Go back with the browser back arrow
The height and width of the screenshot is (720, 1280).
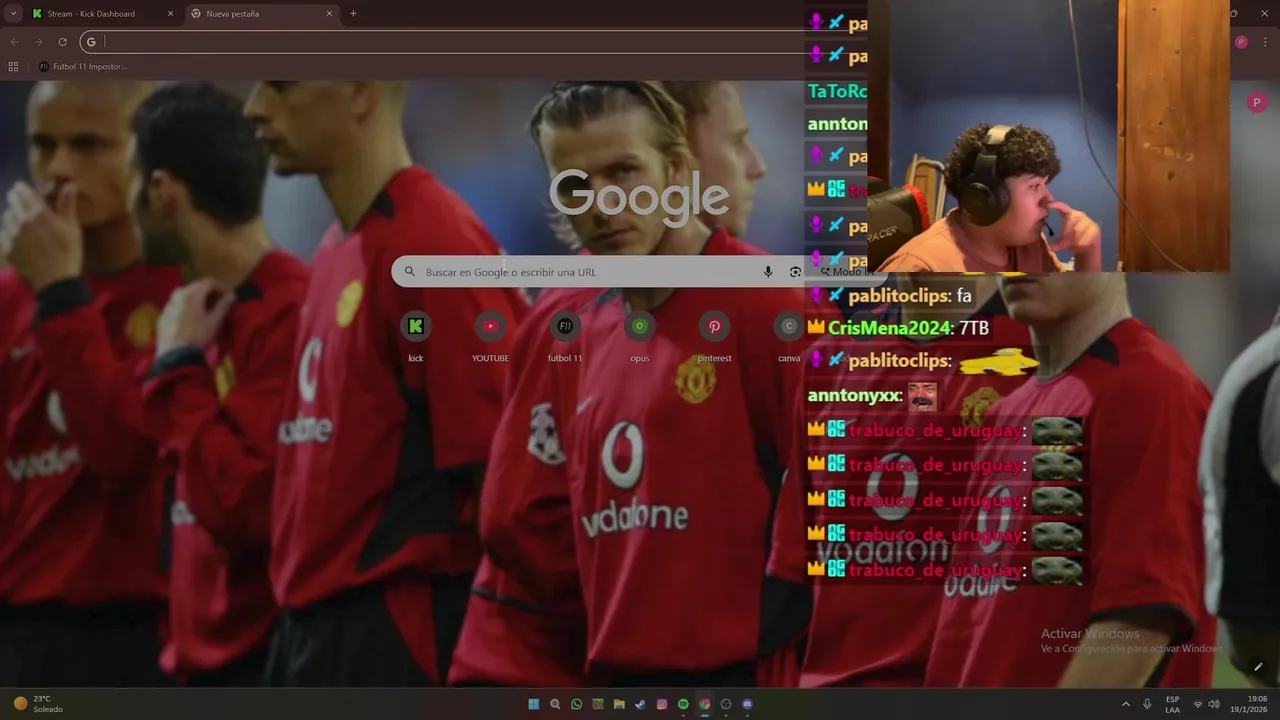(x=14, y=42)
